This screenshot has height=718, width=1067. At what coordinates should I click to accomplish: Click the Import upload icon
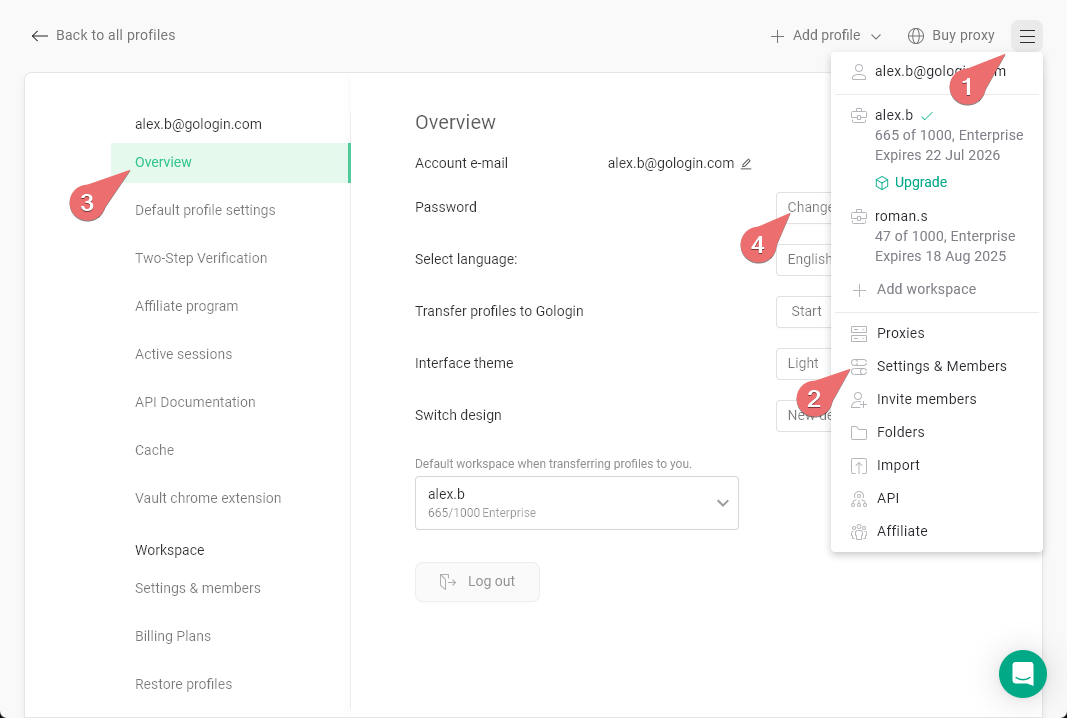pos(859,466)
